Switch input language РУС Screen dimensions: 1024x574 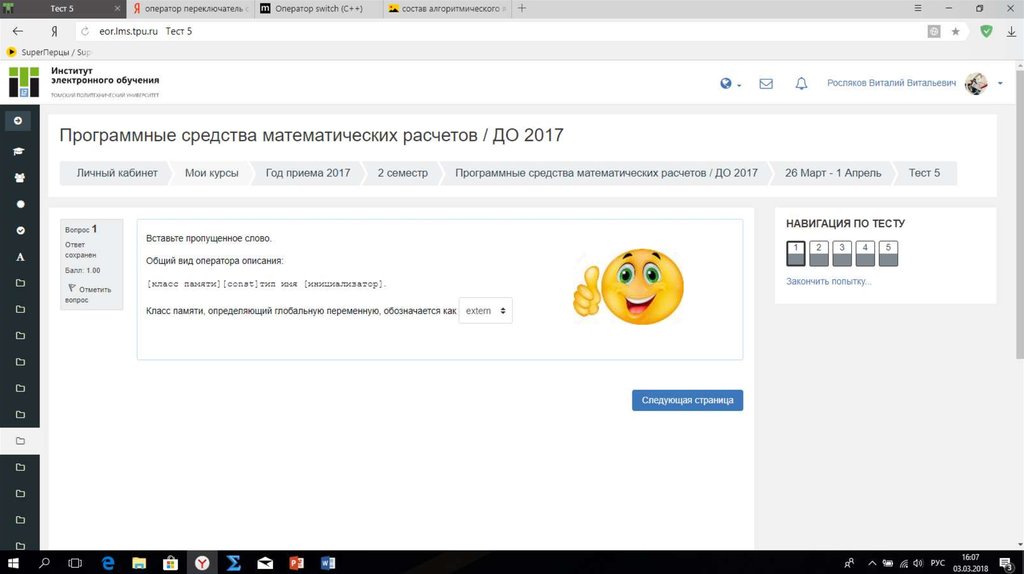click(x=938, y=563)
